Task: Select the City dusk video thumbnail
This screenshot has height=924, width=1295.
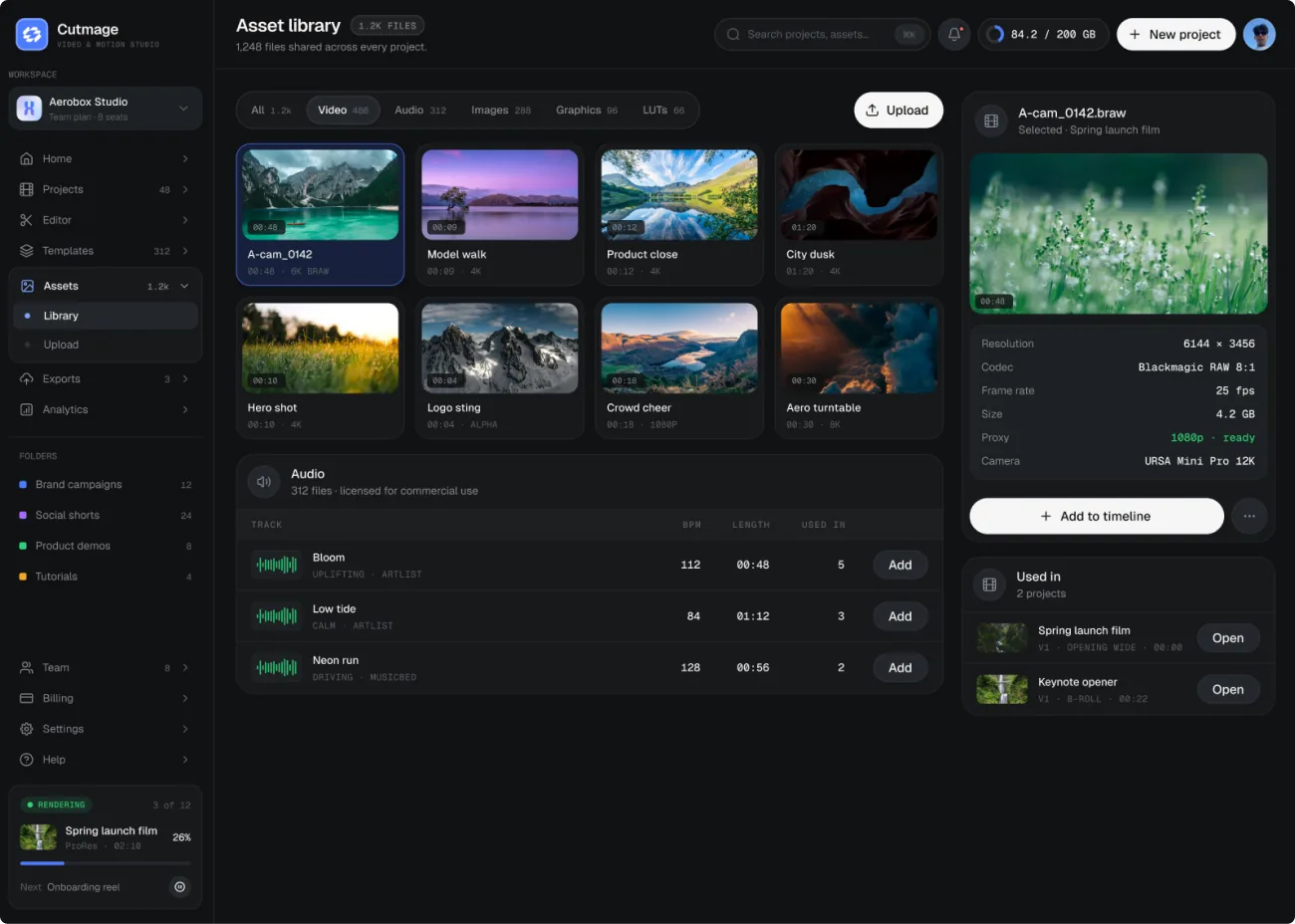Action: coord(859,195)
